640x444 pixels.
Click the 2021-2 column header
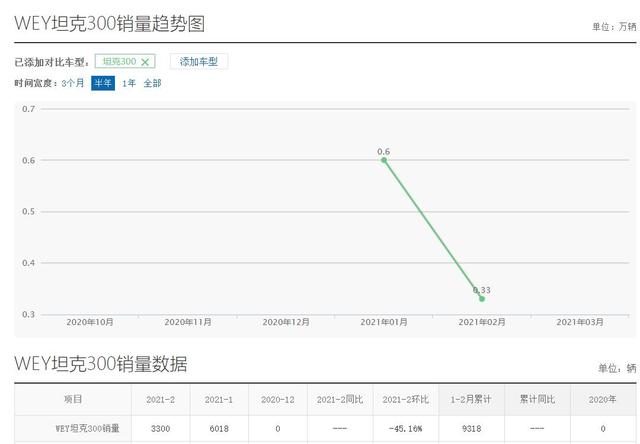[x=160, y=400]
